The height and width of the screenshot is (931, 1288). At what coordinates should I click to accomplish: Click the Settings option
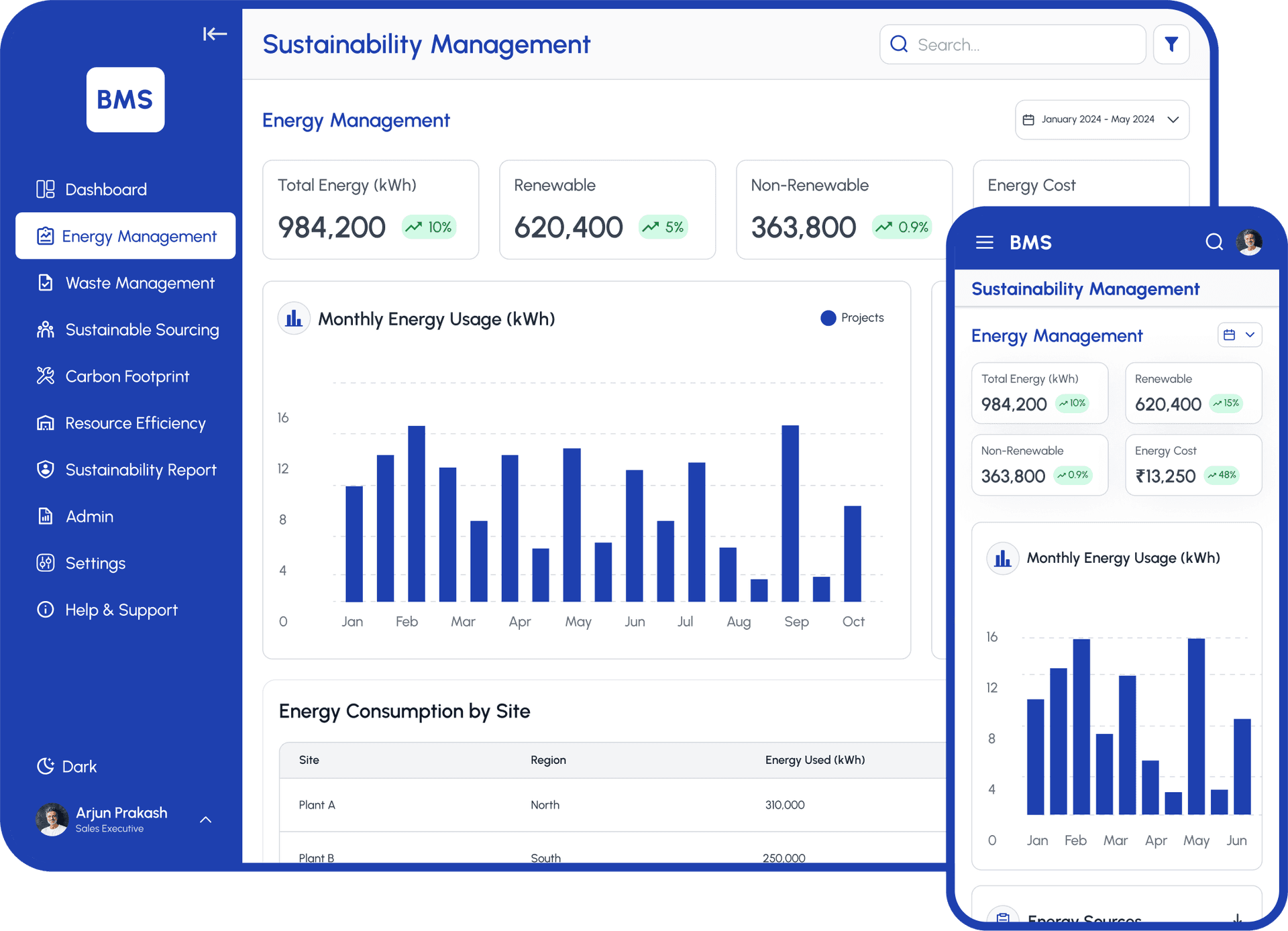click(95, 563)
